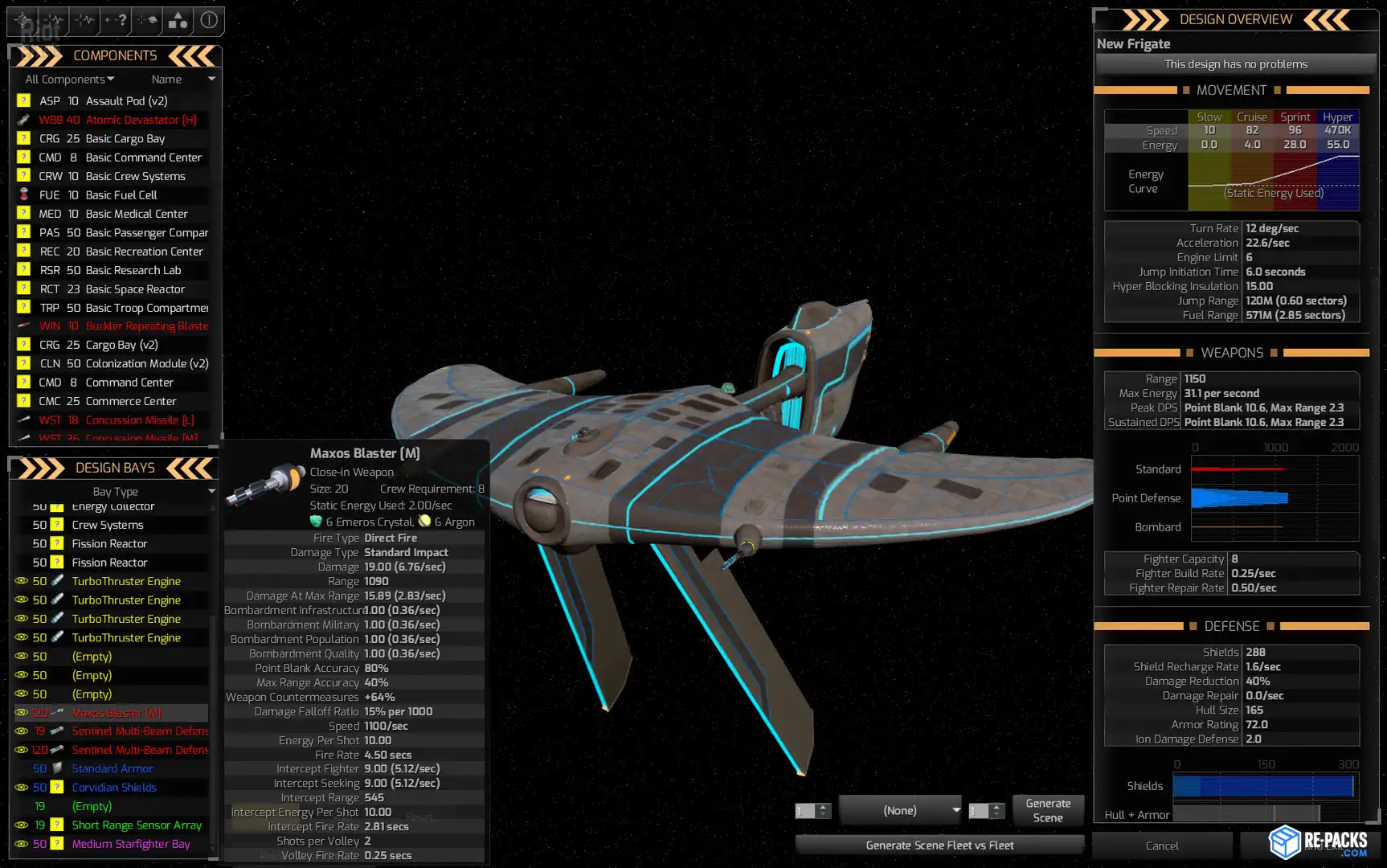1387x868 pixels.
Task: Click the Standard Armor bay icon
Action: coord(57,768)
